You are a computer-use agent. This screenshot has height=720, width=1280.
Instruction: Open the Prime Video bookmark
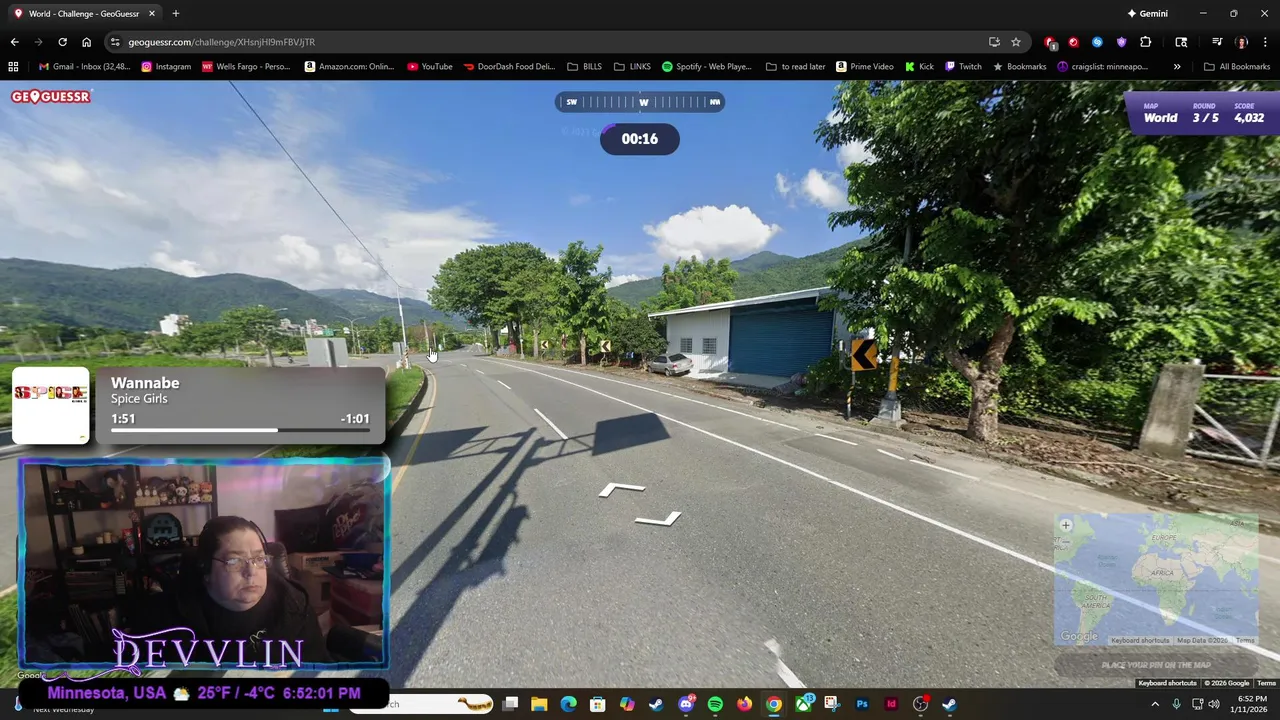(x=865, y=67)
